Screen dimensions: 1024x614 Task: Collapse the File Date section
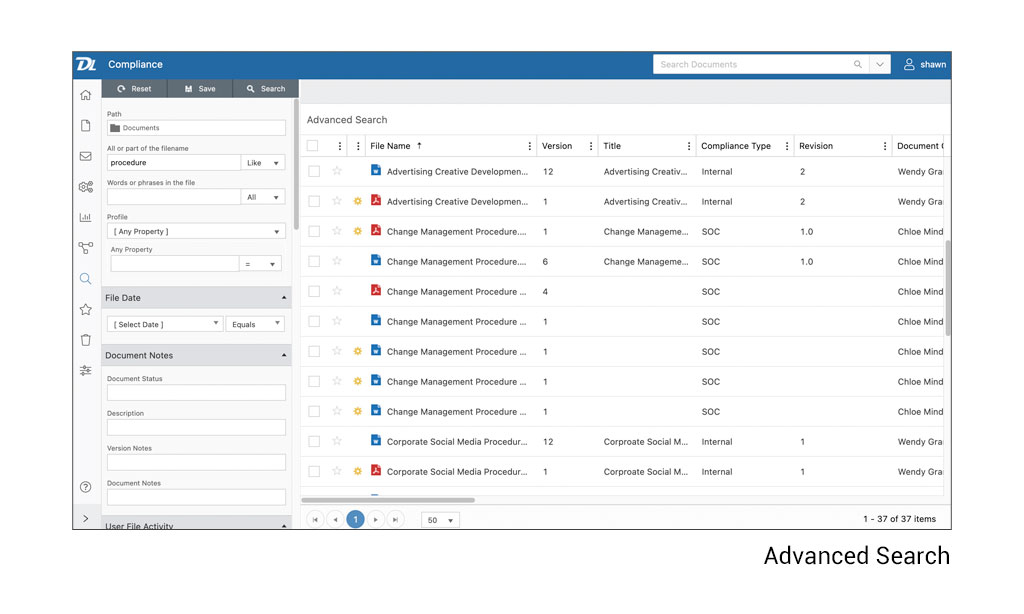tap(283, 298)
